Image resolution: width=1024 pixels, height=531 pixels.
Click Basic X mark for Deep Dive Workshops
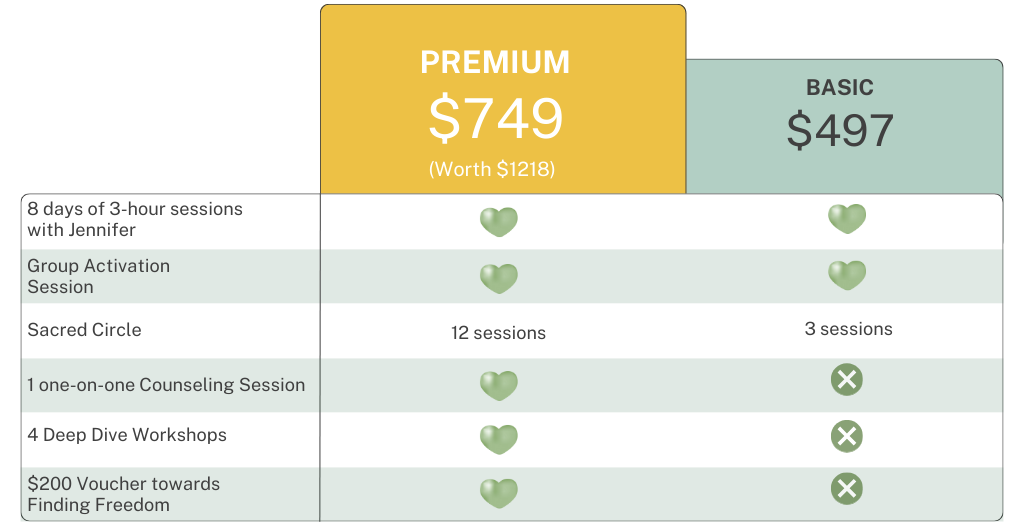click(x=847, y=436)
